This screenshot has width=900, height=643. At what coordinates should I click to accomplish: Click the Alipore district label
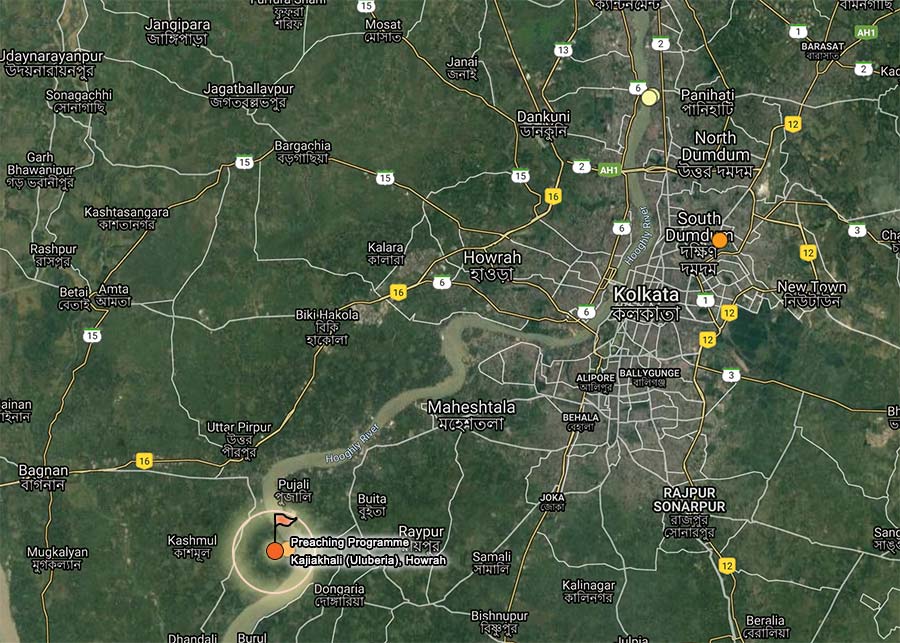595,383
